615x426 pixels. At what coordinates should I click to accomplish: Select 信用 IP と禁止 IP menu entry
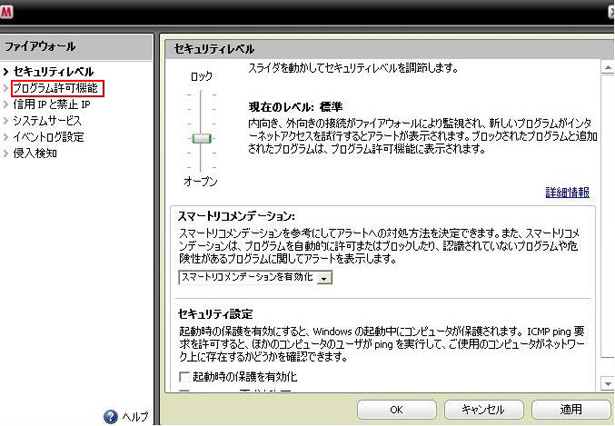pyautogui.click(x=51, y=104)
